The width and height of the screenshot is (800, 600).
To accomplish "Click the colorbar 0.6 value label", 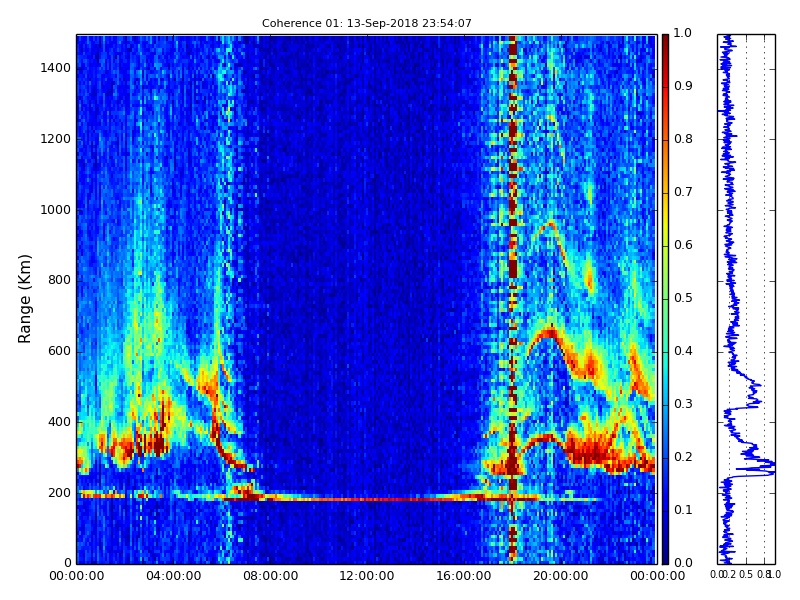I will pyautogui.click(x=683, y=245).
